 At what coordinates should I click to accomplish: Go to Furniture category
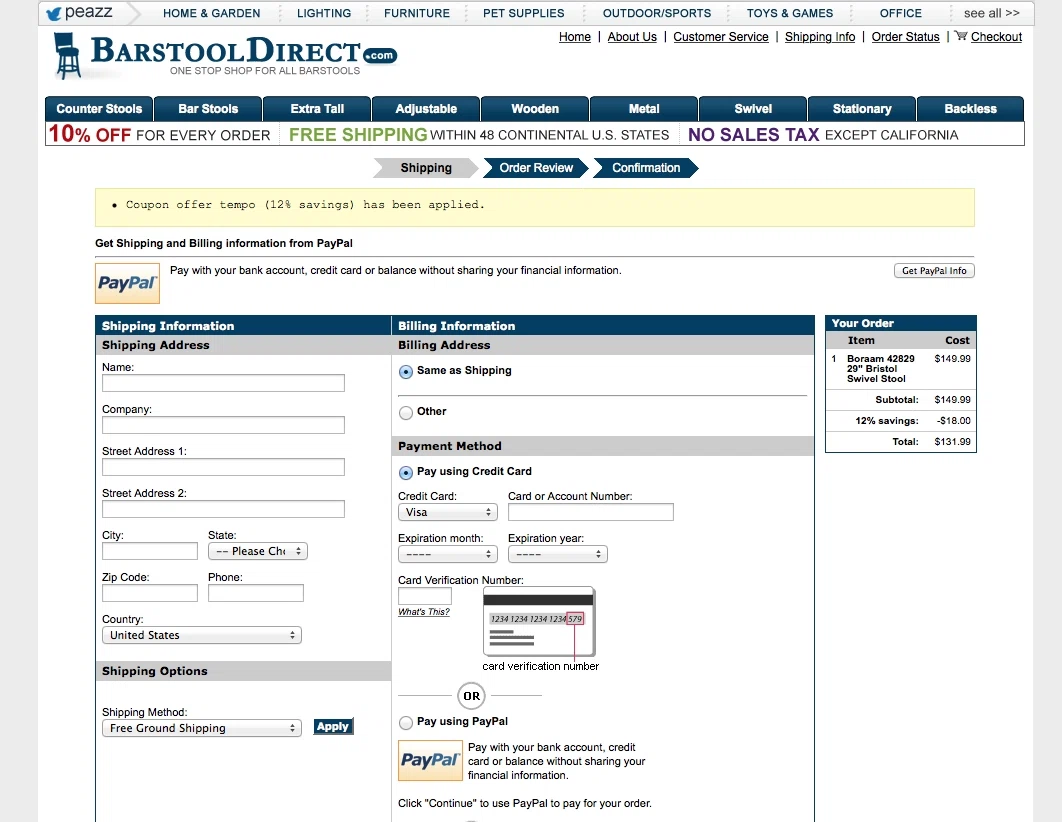point(417,13)
